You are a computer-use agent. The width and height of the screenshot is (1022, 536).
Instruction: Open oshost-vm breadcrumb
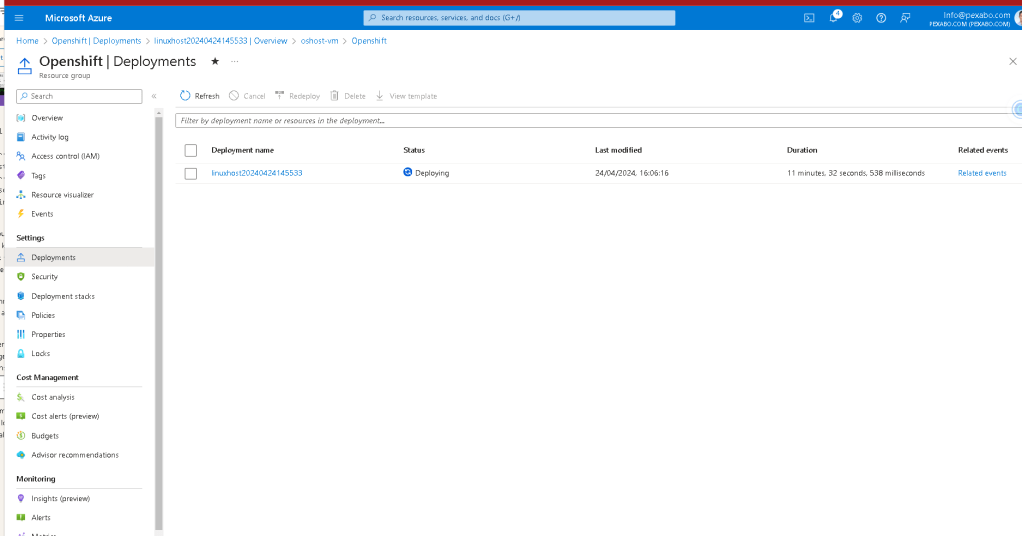coord(319,40)
